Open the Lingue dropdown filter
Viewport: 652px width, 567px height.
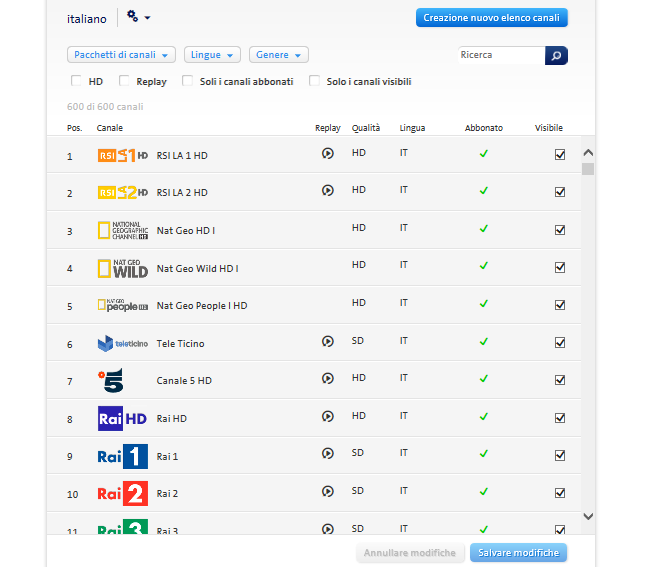[x=212, y=55]
